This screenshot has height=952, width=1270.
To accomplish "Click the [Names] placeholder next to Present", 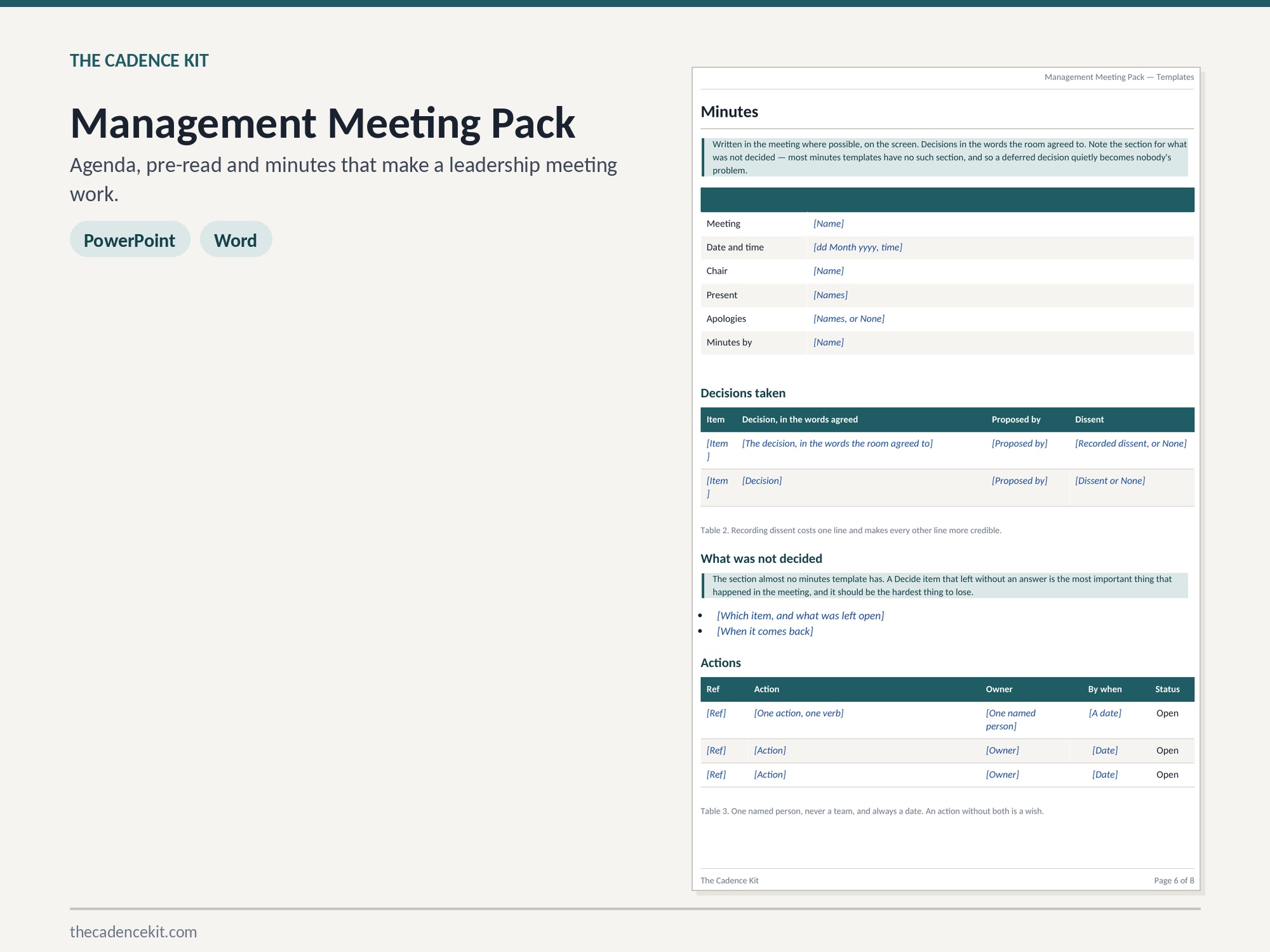I will [x=830, y=294].
